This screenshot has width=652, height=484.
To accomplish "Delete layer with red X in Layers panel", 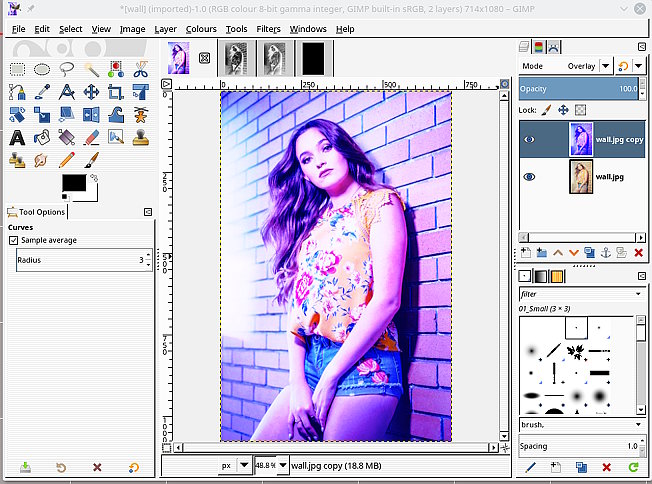I will tap(639, 252).
